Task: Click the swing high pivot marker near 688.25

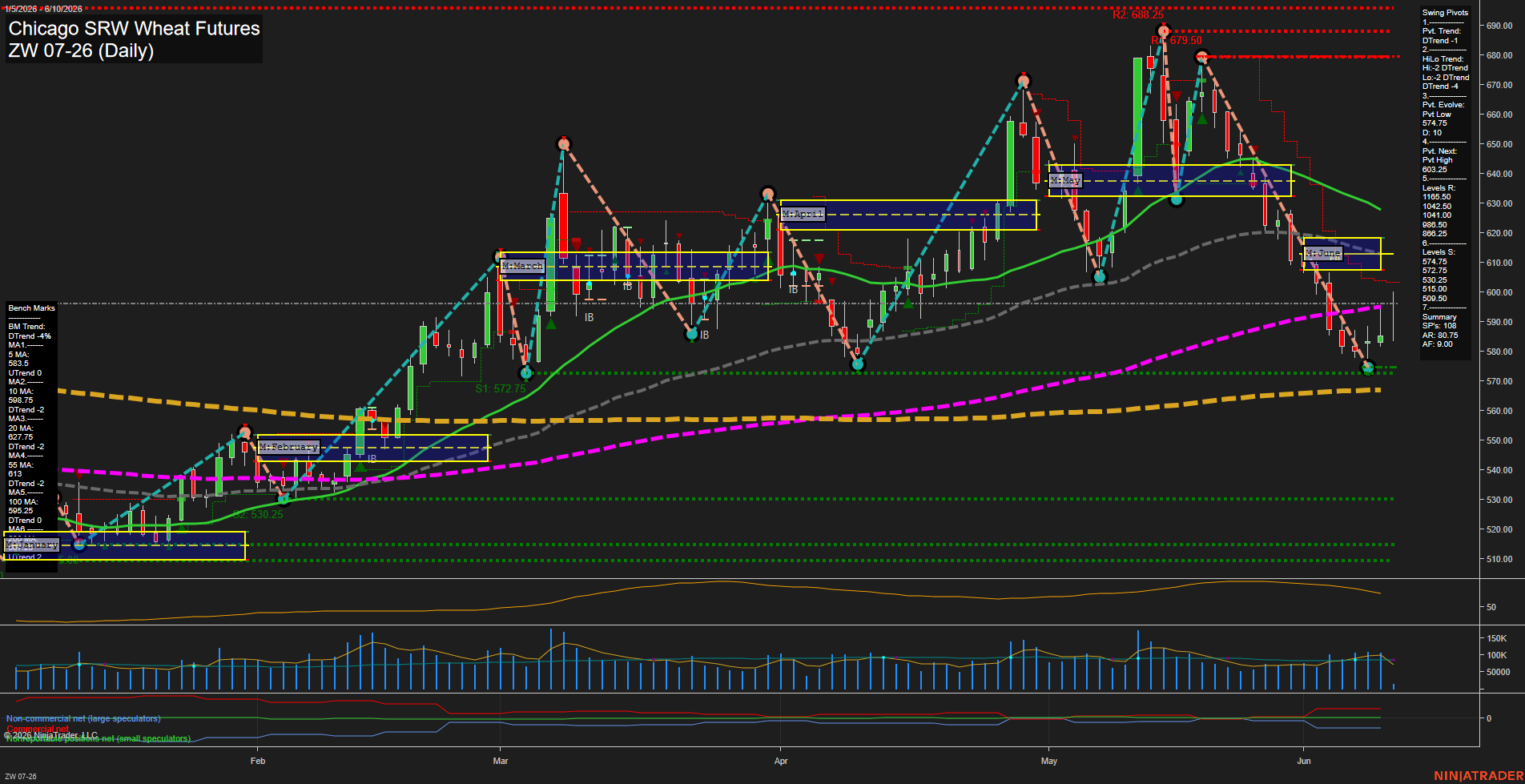Action: (x=1163, y=30)
